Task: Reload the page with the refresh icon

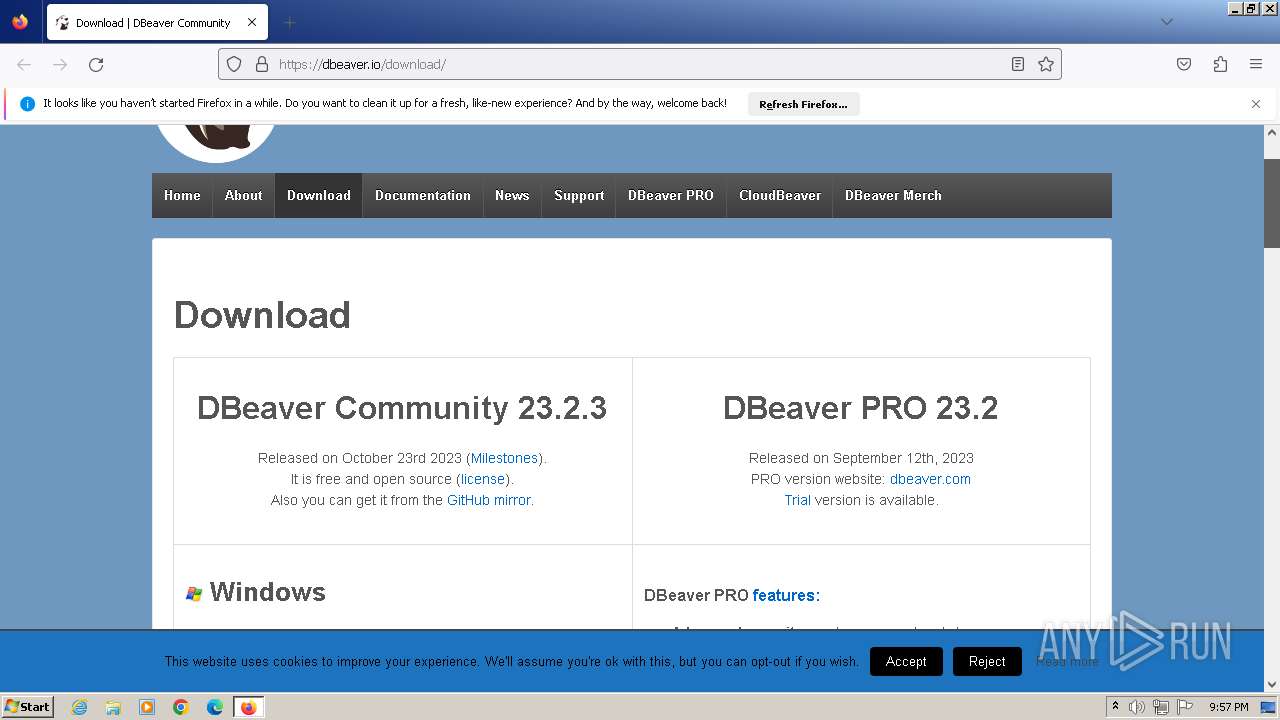Action: (x=96, y=64)
